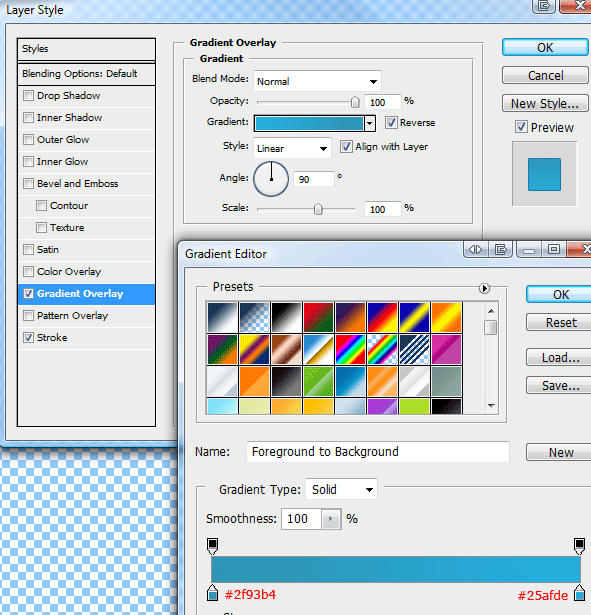This screenshot has width=591, height=615.
Task: Click the Gradient Editor left-right arrows title icon
Action: (475, 249)
